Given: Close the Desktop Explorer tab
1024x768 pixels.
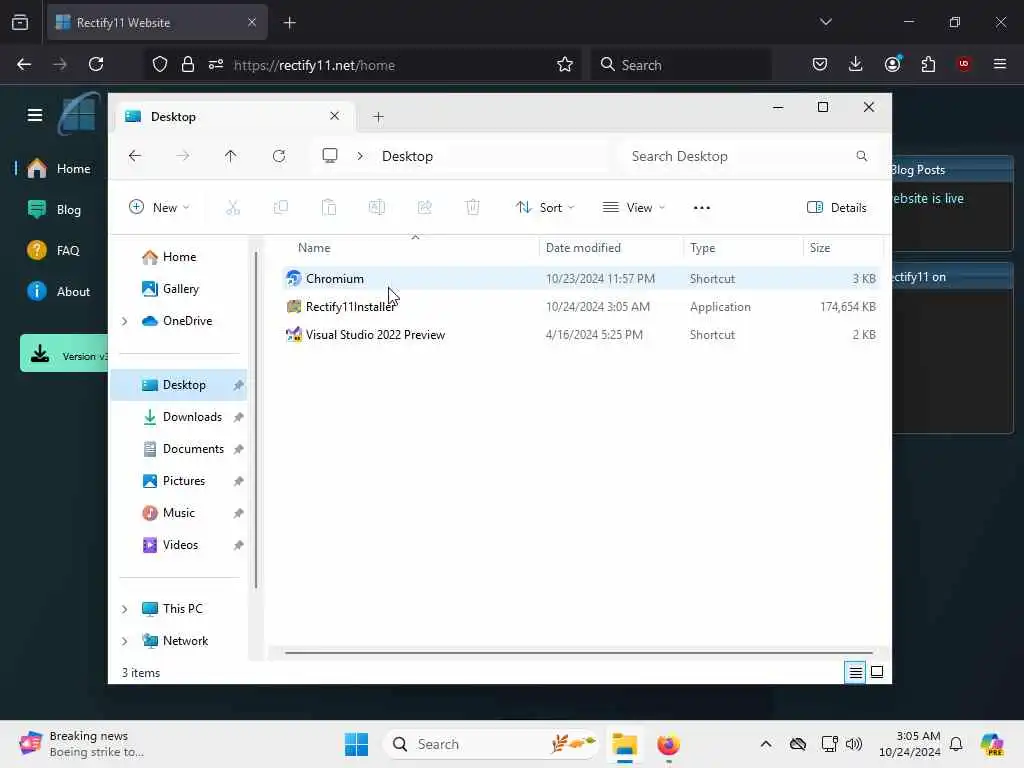Looking at the screenshot, I should tap(334, 116).
